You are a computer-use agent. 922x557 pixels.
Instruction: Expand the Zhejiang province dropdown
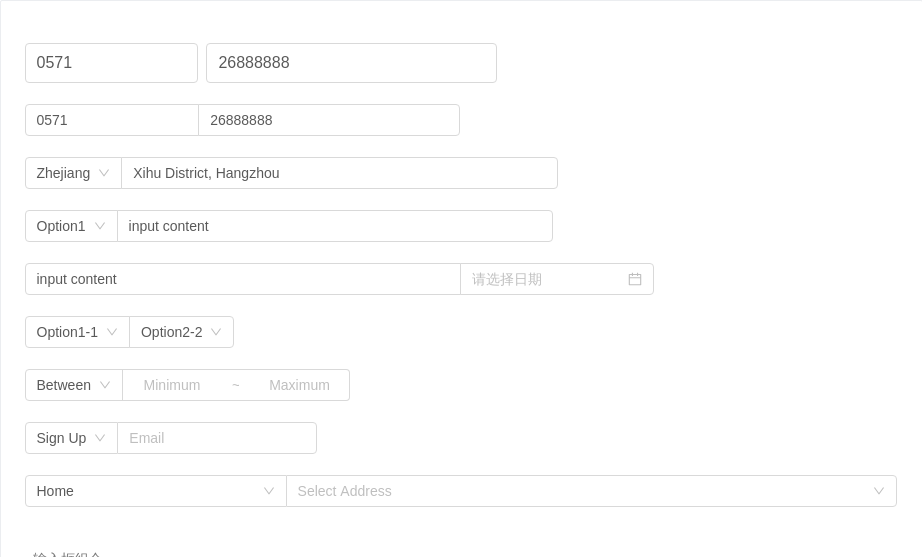[x=74, y=173]
